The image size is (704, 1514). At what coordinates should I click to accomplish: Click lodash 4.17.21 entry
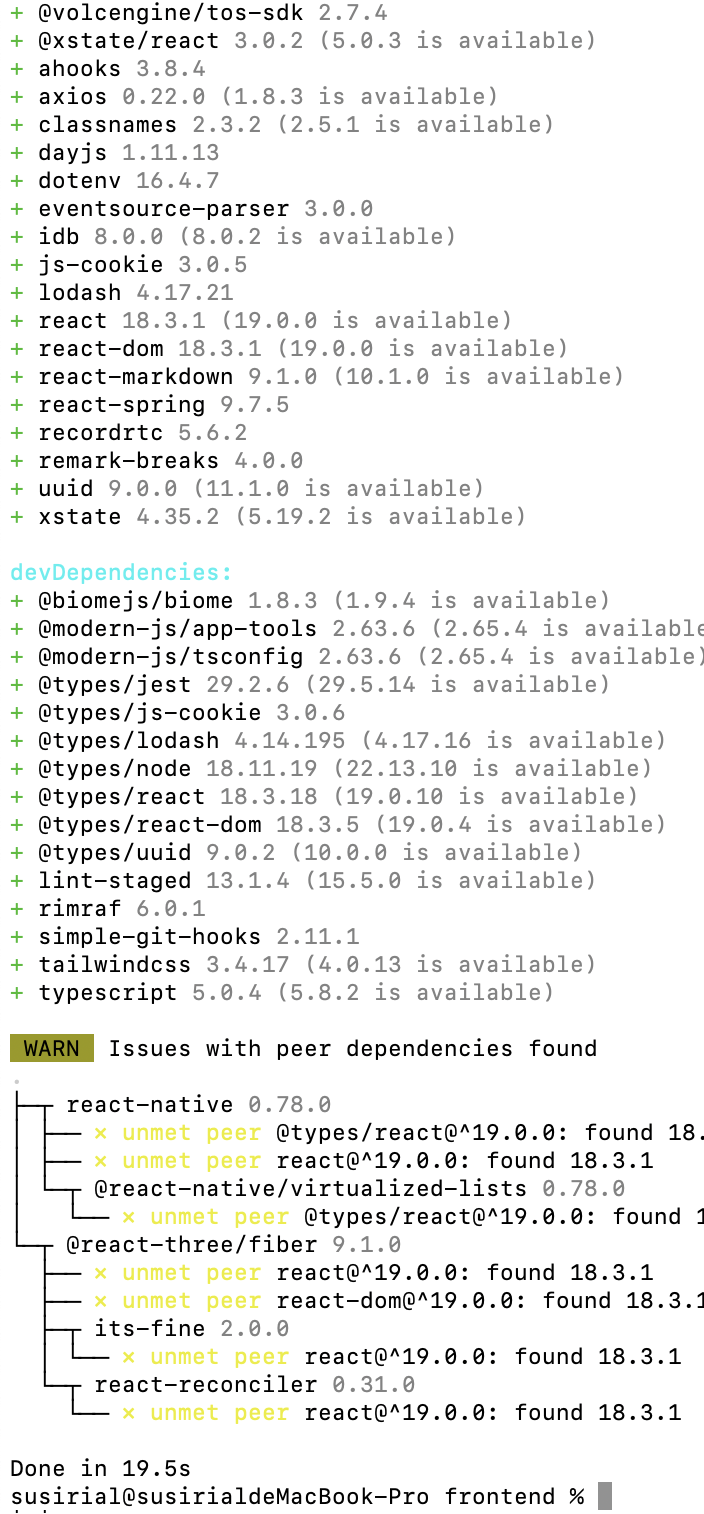click(x=122, y=293)
